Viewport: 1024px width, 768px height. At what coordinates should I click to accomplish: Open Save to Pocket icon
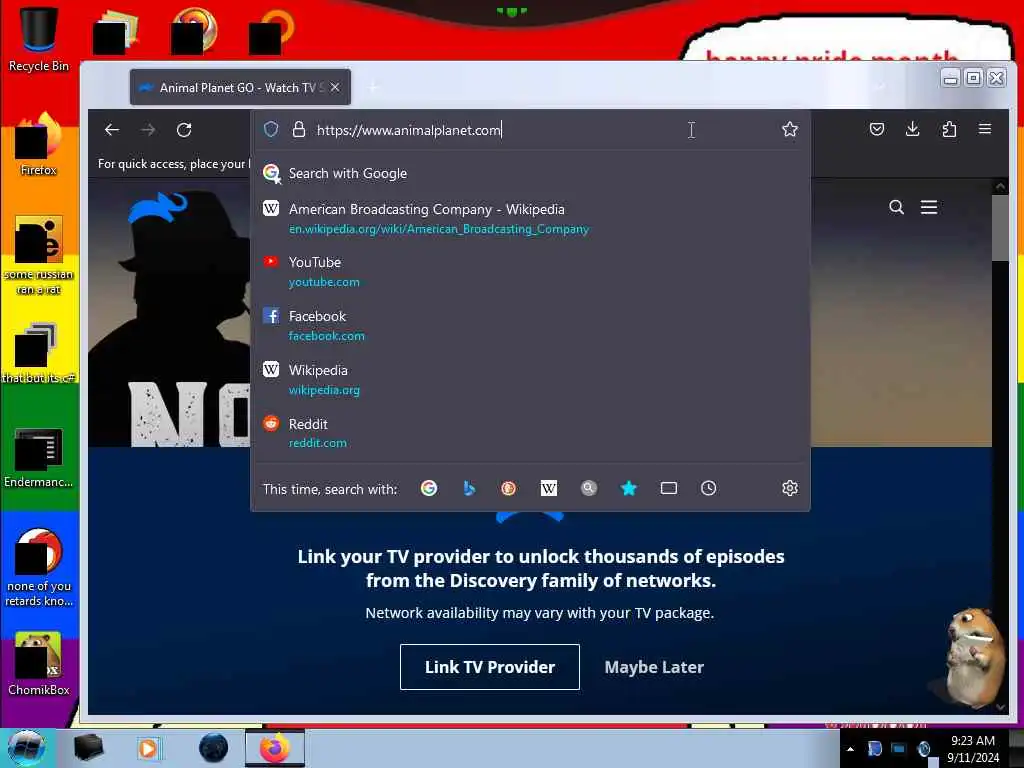tap(877, 129)
